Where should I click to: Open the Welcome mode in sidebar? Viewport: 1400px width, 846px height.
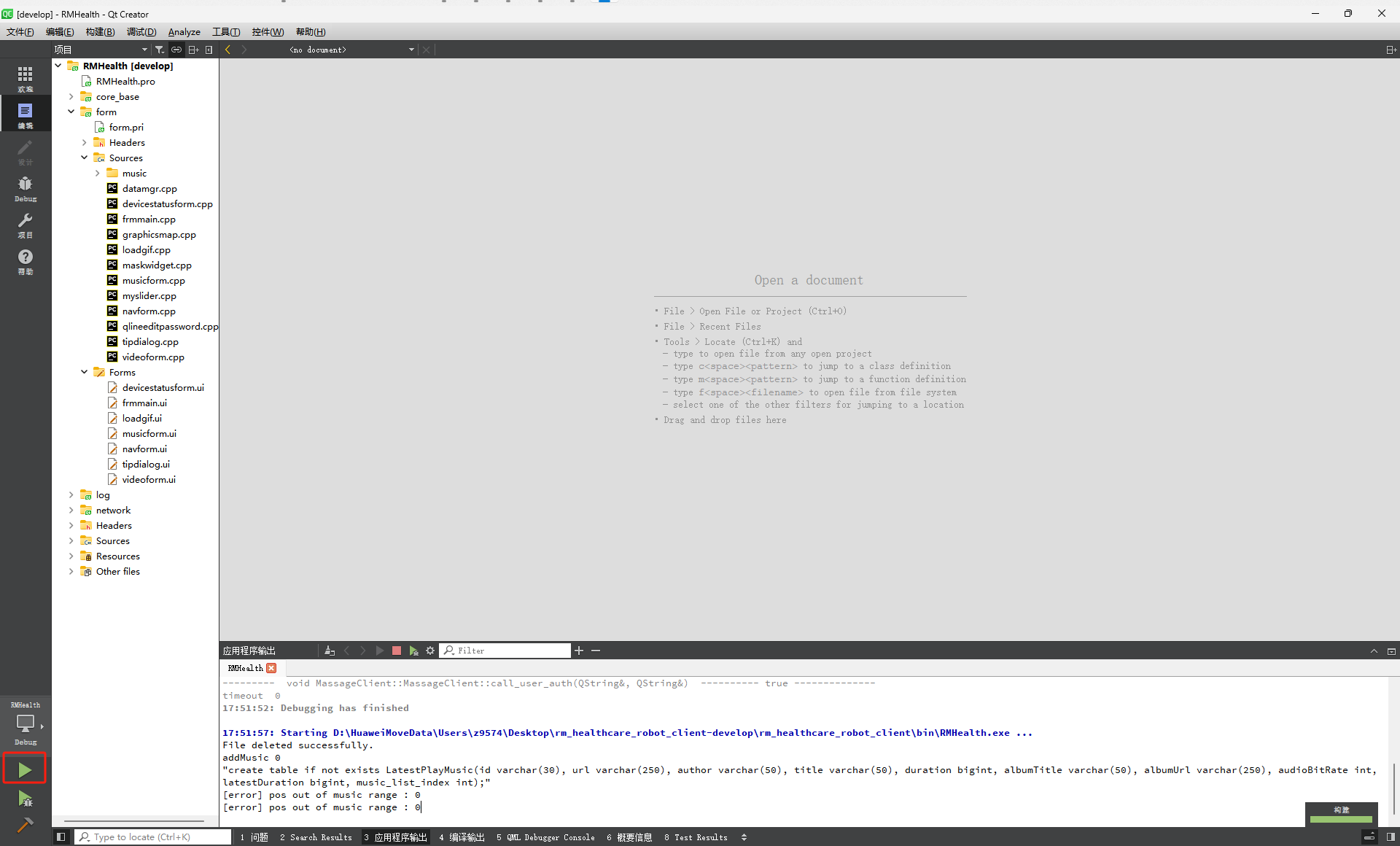[26, 78]
